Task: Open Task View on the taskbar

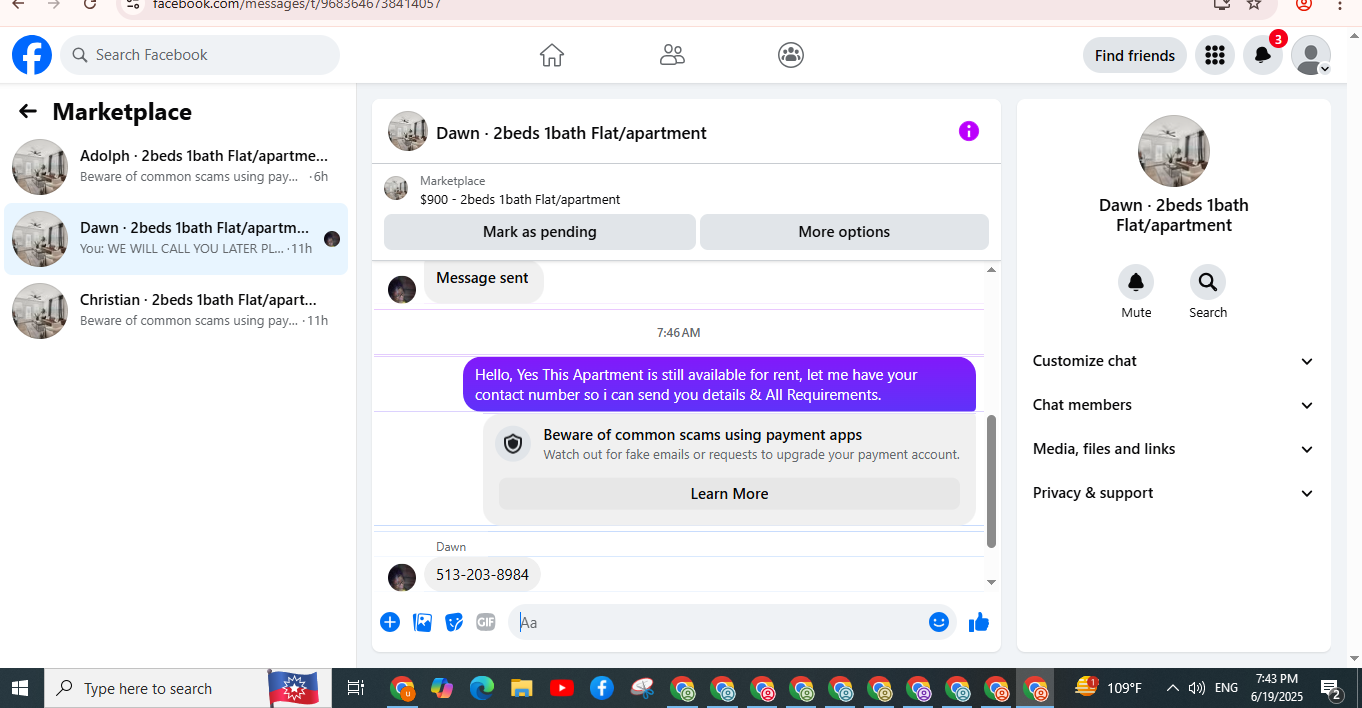Action: tap(355, 688)
